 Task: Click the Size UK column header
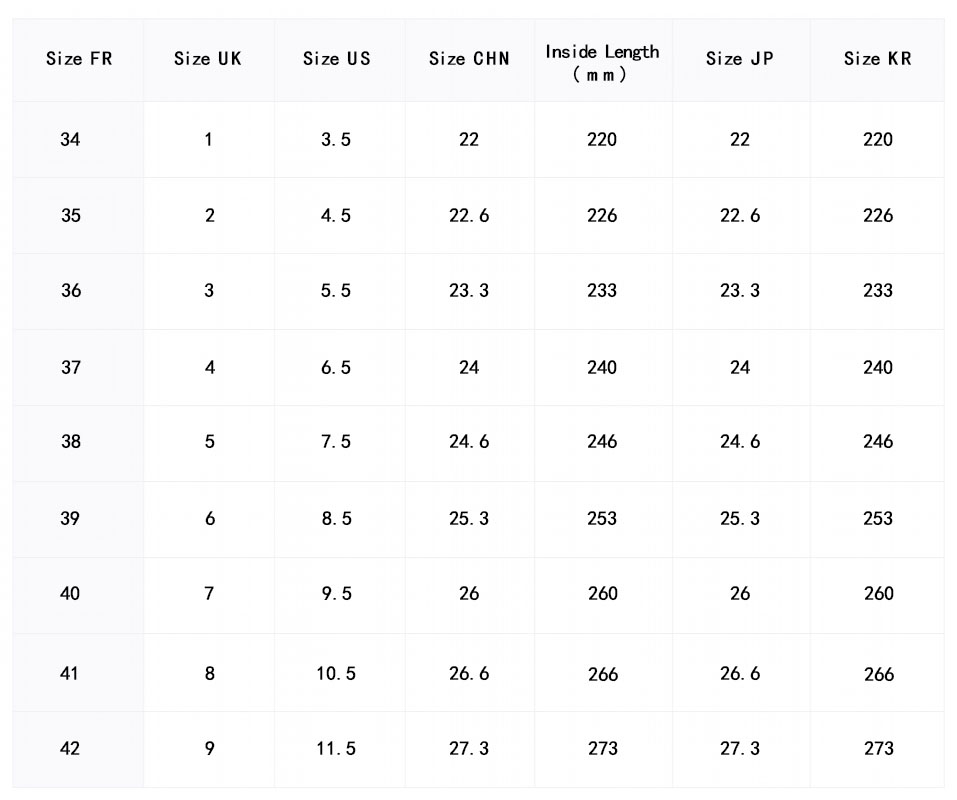[208, 59]
